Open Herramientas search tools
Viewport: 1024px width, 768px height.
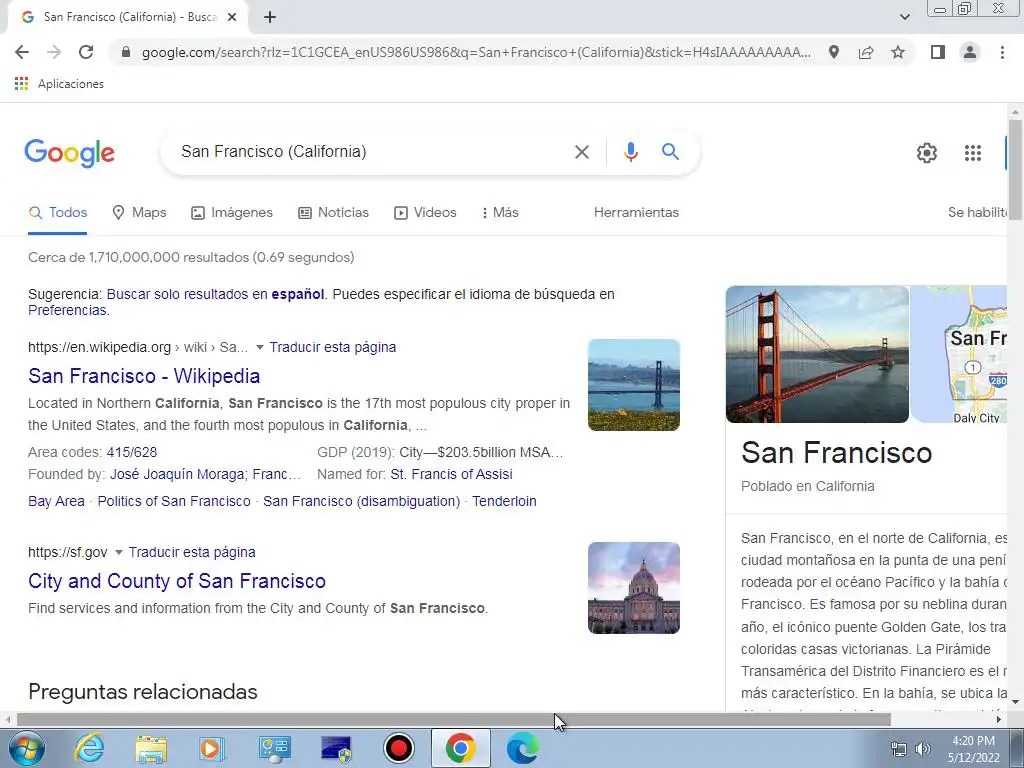tap(636, 213)
